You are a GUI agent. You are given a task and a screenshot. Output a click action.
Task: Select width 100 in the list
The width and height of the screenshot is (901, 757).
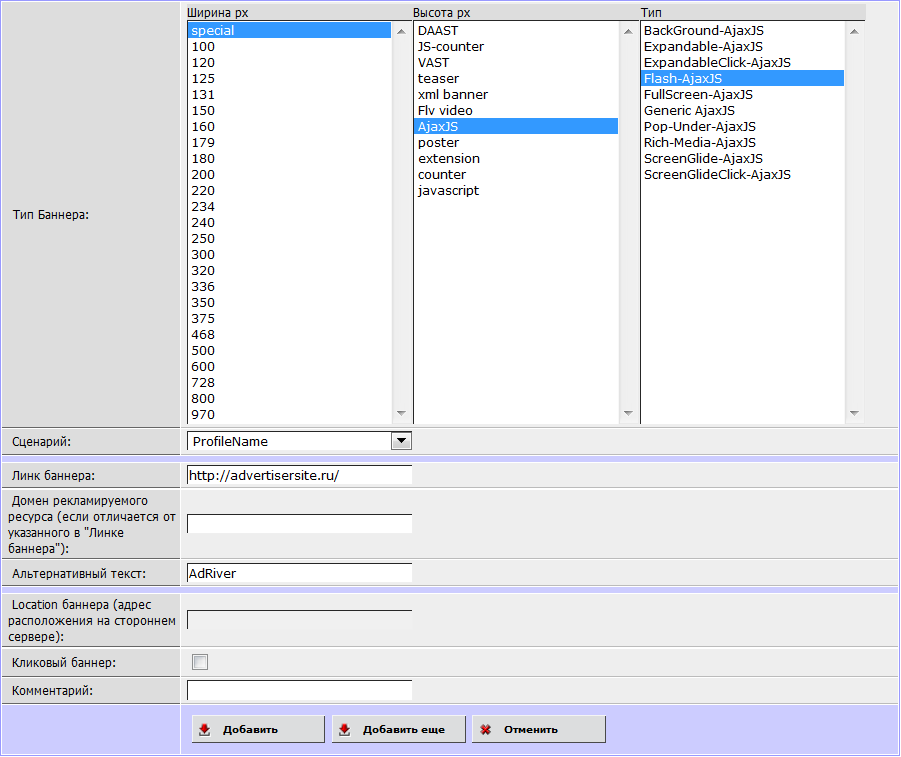pyautogui.click(x=289, y=47)
